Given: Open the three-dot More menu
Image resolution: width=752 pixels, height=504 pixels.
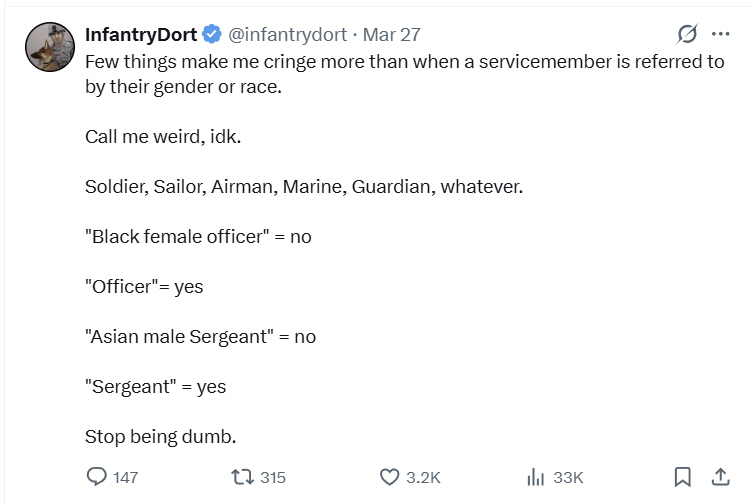Looking at the screenshot, I should tap(720, 34).
